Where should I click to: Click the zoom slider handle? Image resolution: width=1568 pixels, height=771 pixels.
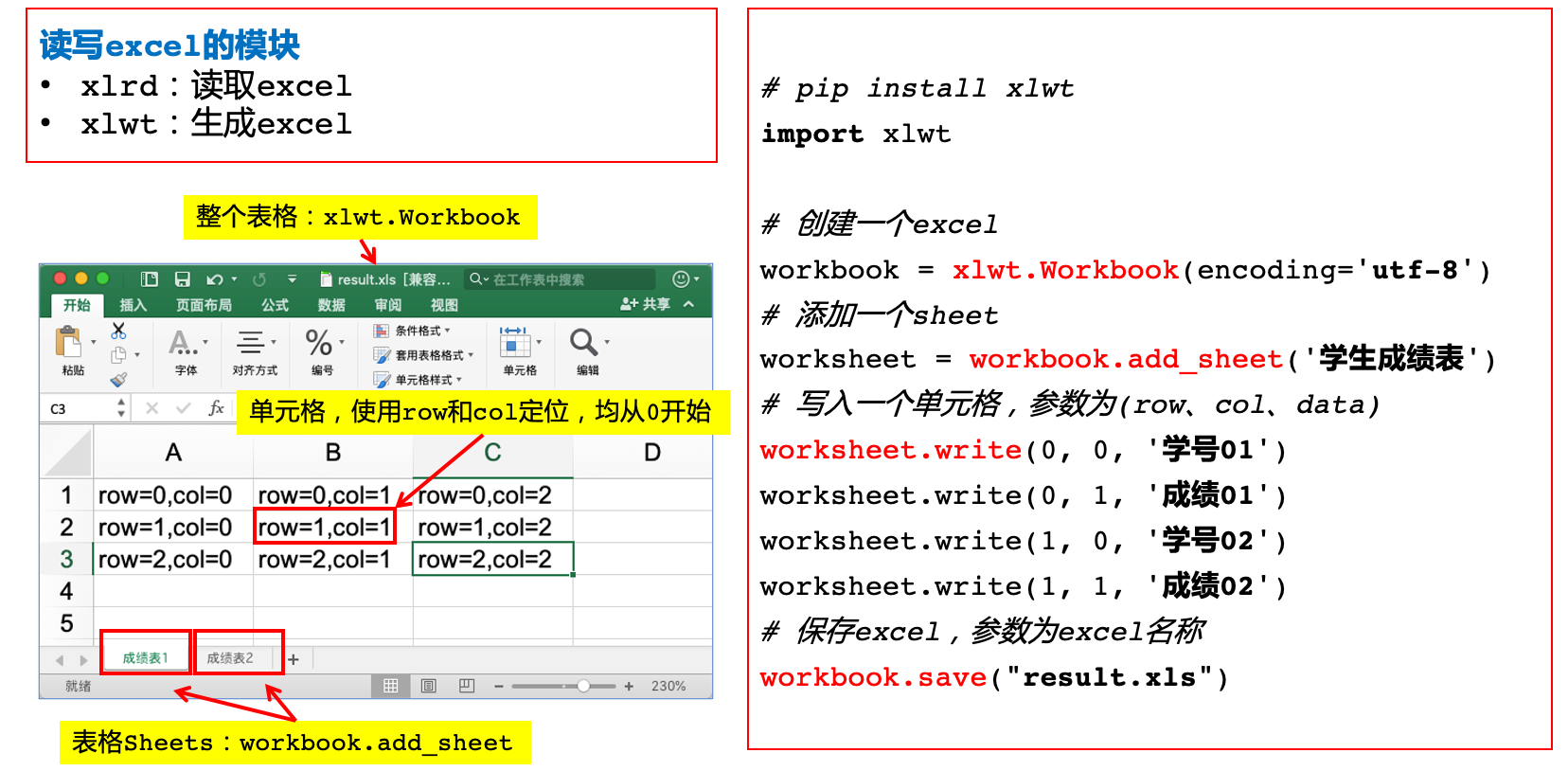(x=584, y=686)
